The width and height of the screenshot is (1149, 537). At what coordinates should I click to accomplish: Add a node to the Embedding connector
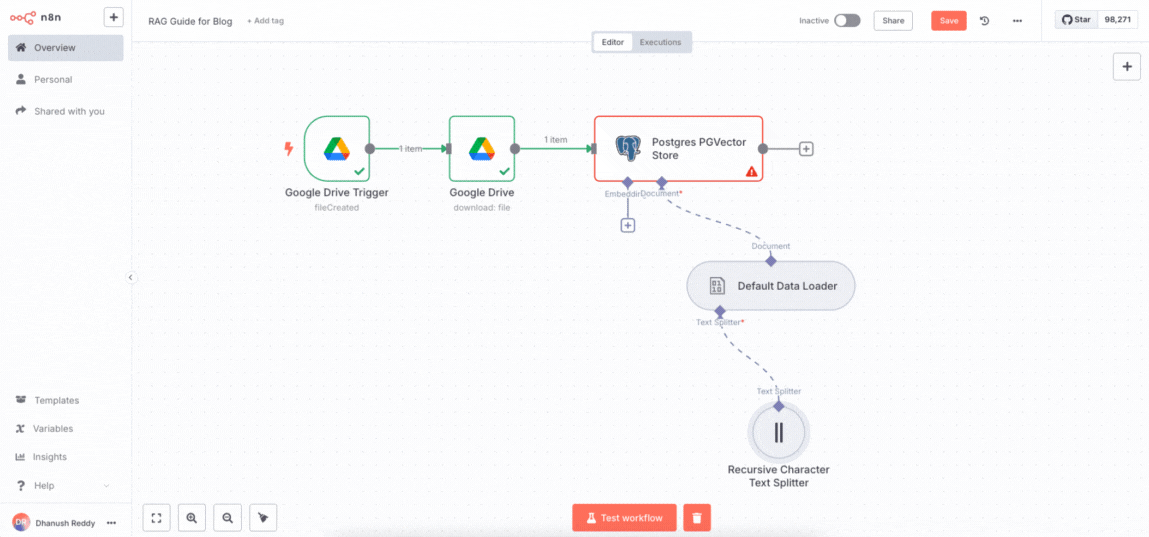click(x=628, y=225)
